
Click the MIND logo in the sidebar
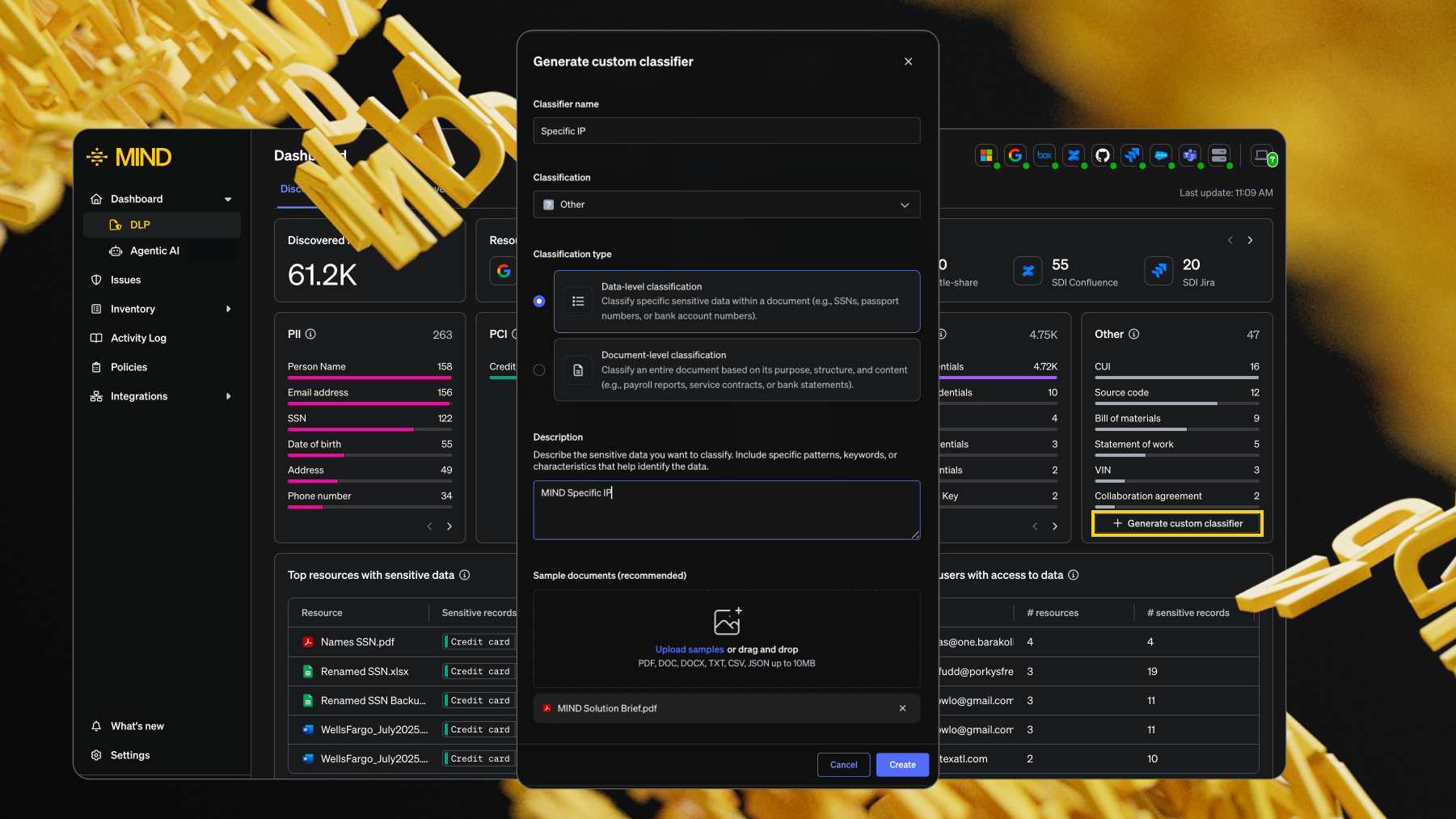(x=129, y=157)
